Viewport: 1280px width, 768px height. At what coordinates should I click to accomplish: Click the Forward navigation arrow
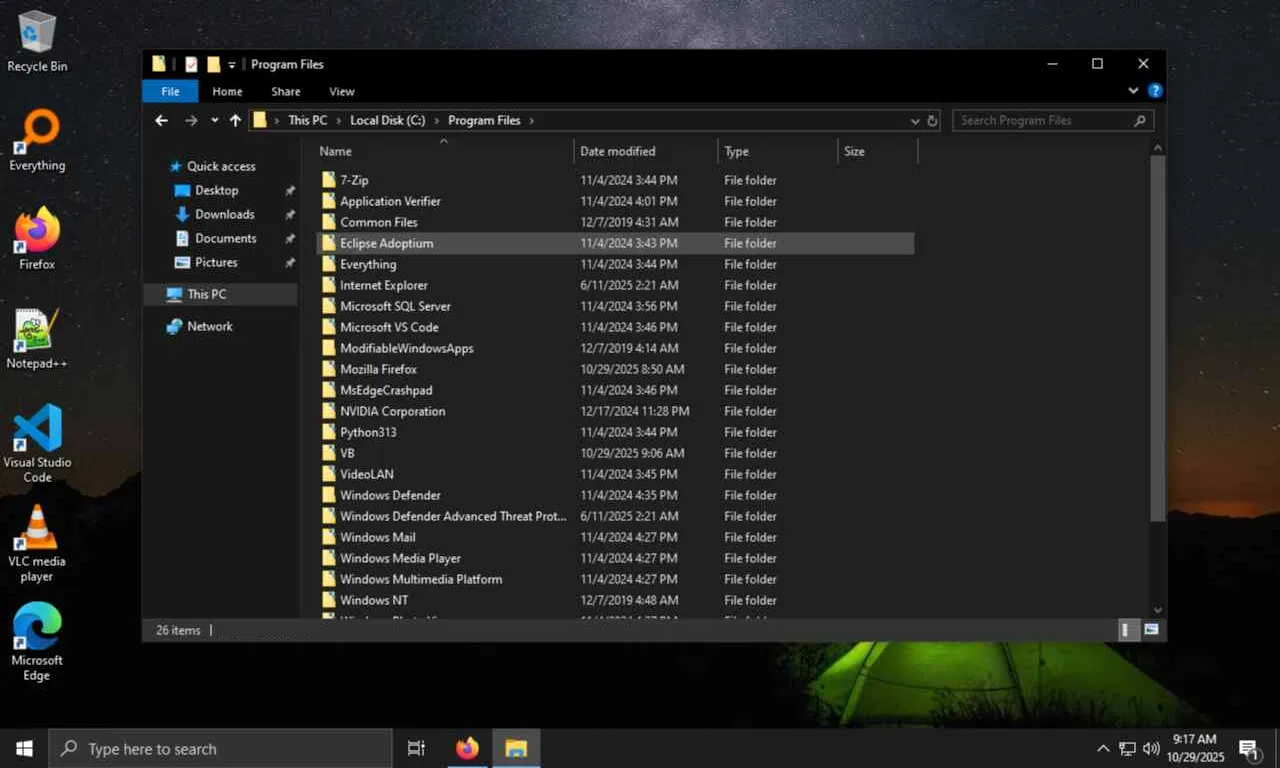point(191,120)
